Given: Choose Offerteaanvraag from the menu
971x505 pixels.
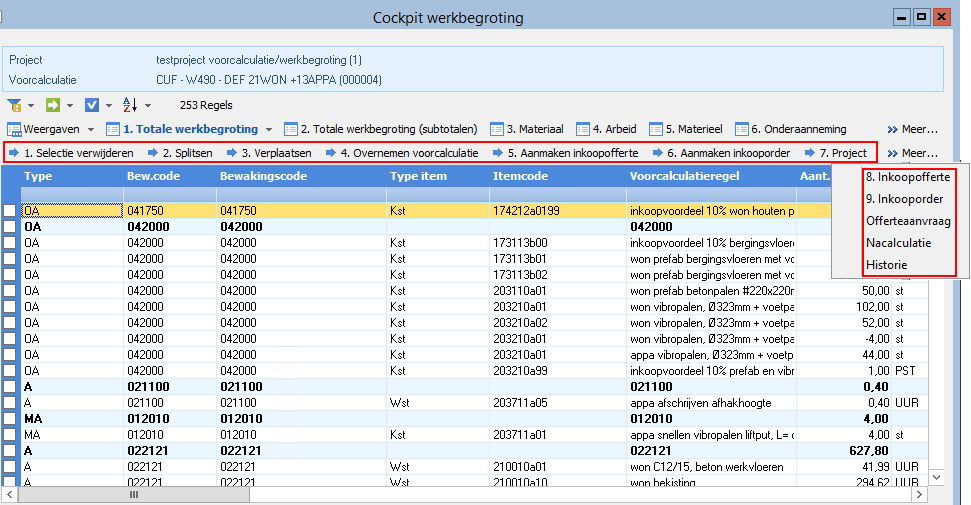Looking at the screenshot, I should click(908, 221).
